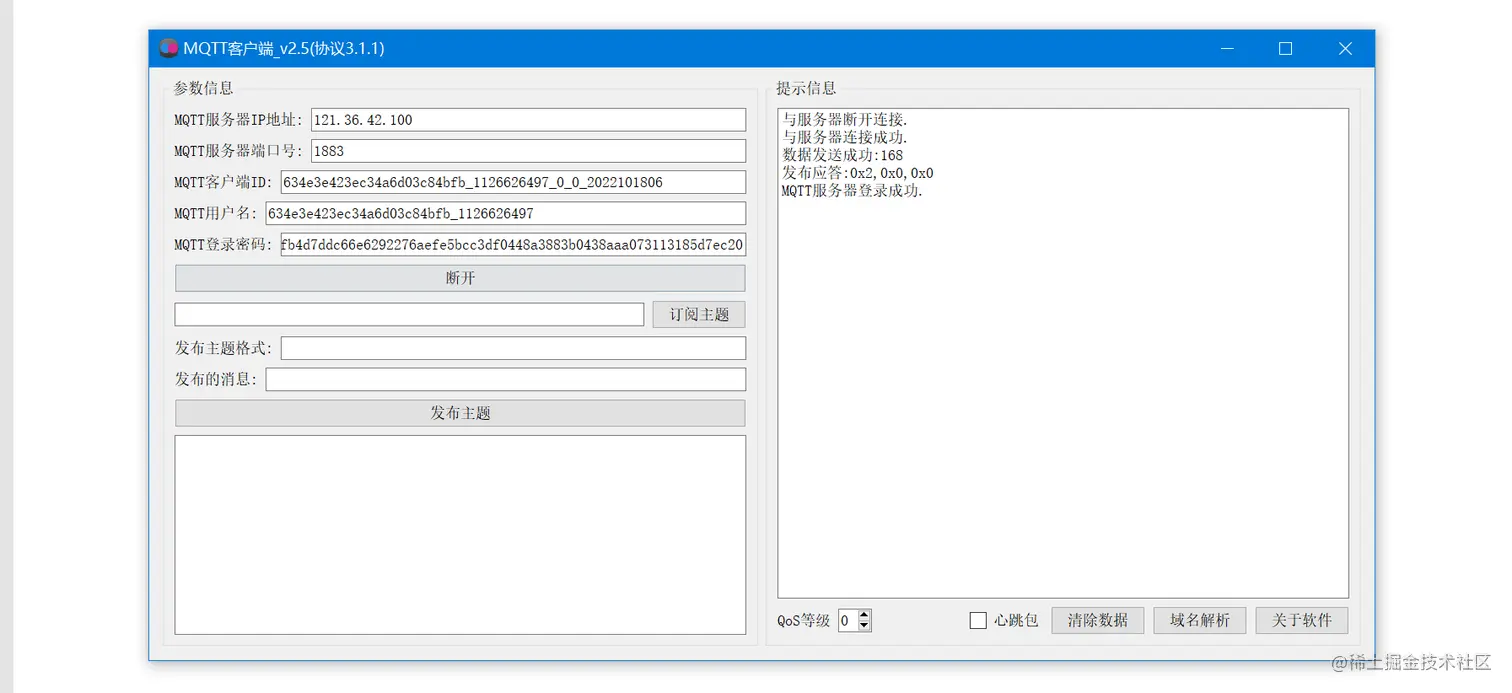Click the MQTT client ID field
Viewport: 1512px width, 693px height.
click(513, 182)
